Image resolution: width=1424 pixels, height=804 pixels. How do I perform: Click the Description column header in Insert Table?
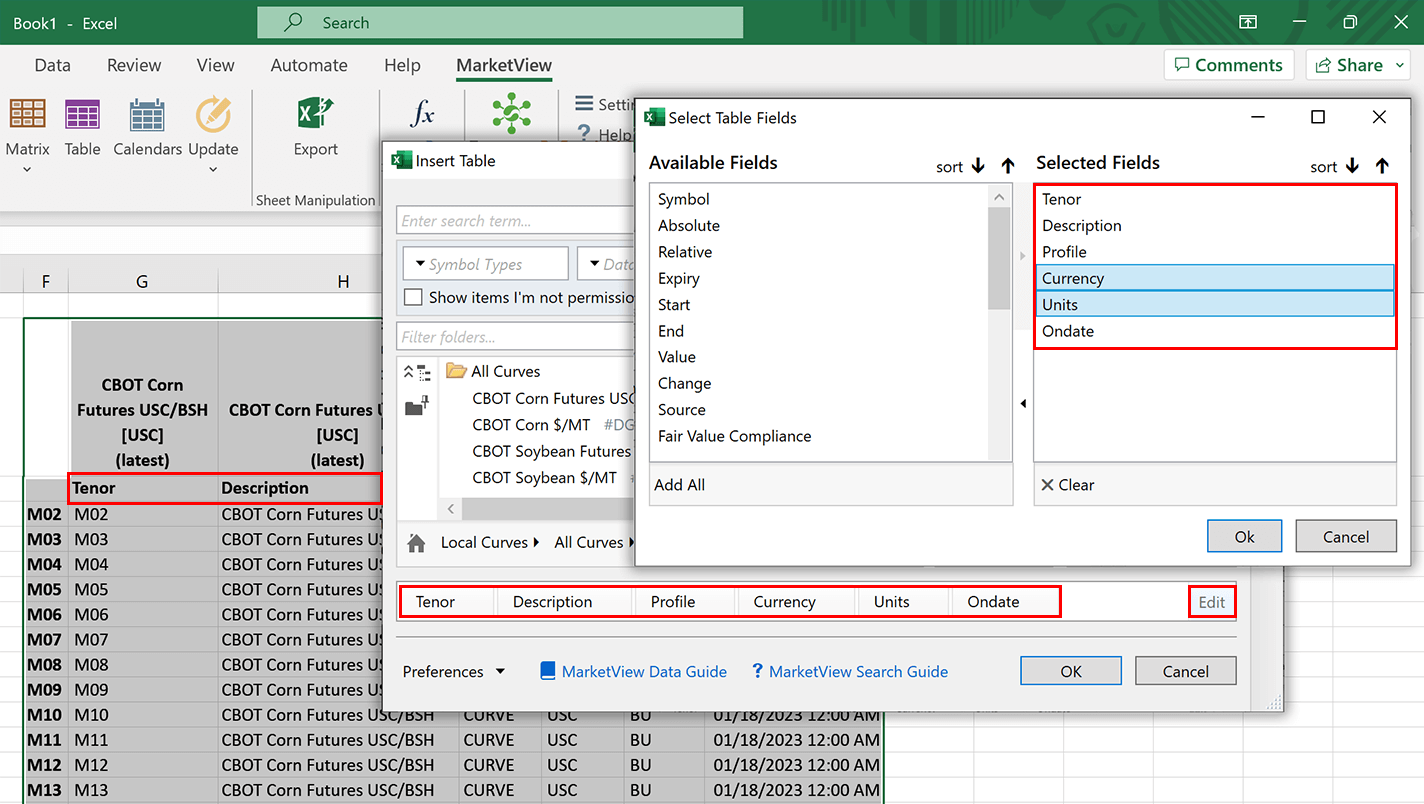565,602
